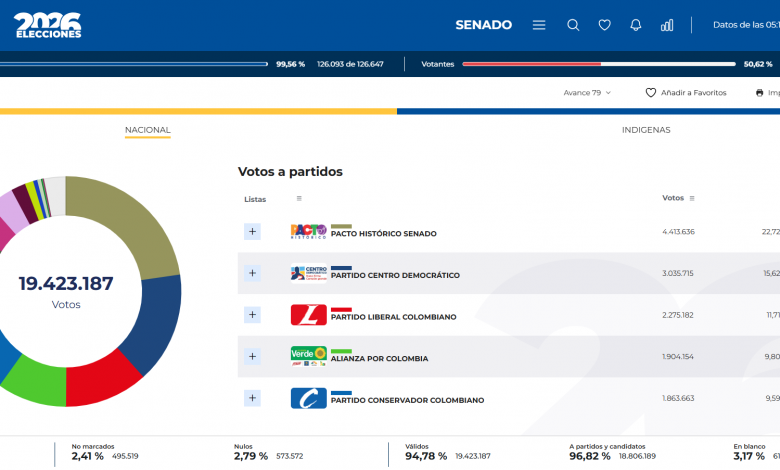Image resolution: width=780 pixels, height=470 pixels.
Task: Expand Partido Centro Democrático row
Action: click(252, 273)
